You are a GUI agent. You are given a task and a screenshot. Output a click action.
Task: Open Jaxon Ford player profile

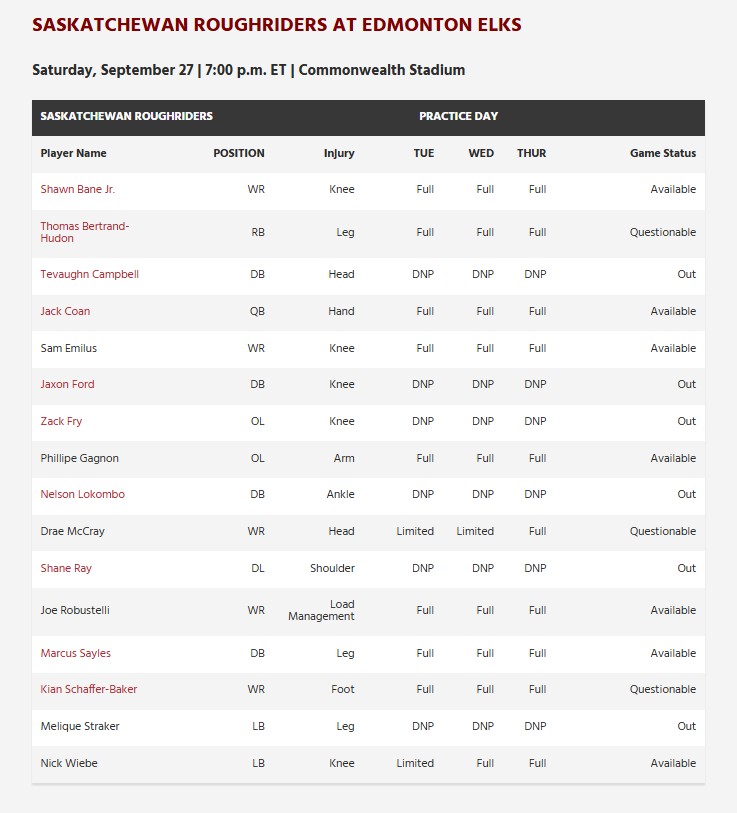pyautogui.click(x=67, y=384)
